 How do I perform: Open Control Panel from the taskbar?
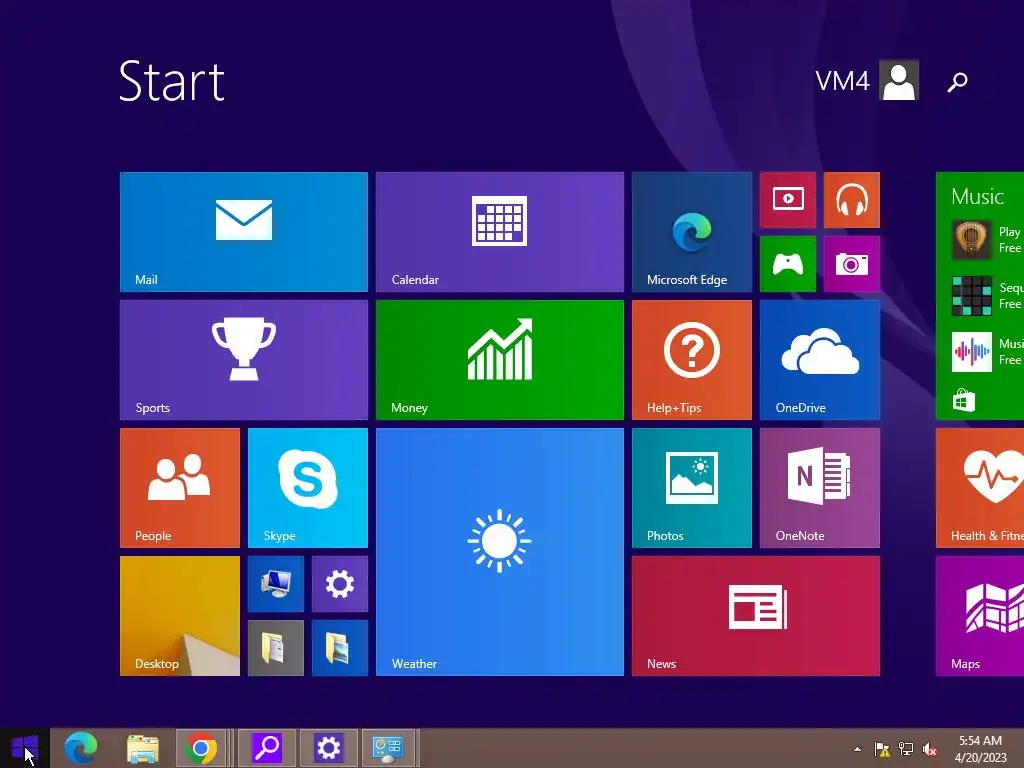point(388,748)
